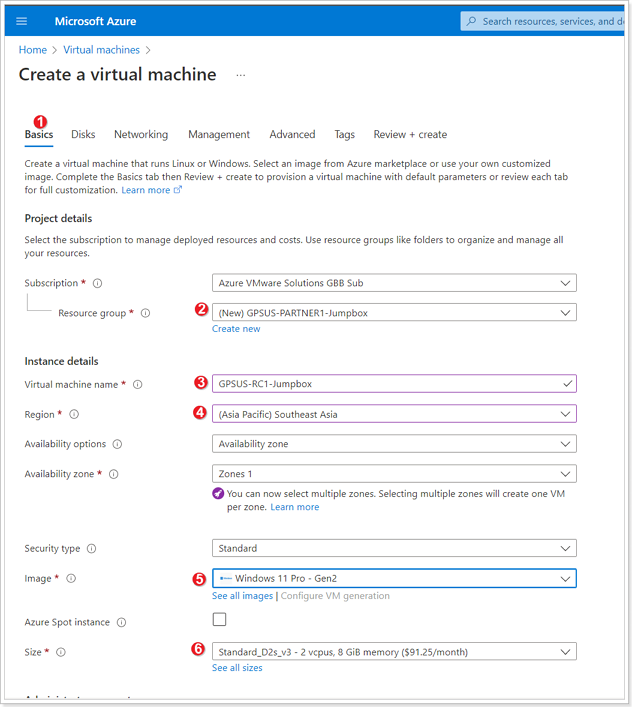632x707 pixels.
Task: Open the Image dropdown
Action: pos(394,578)
